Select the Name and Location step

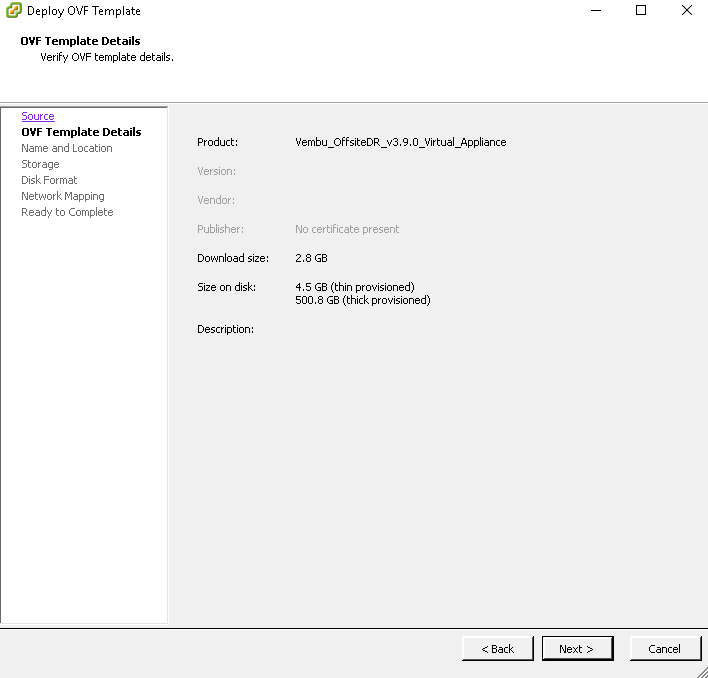[x=67, y=148]
